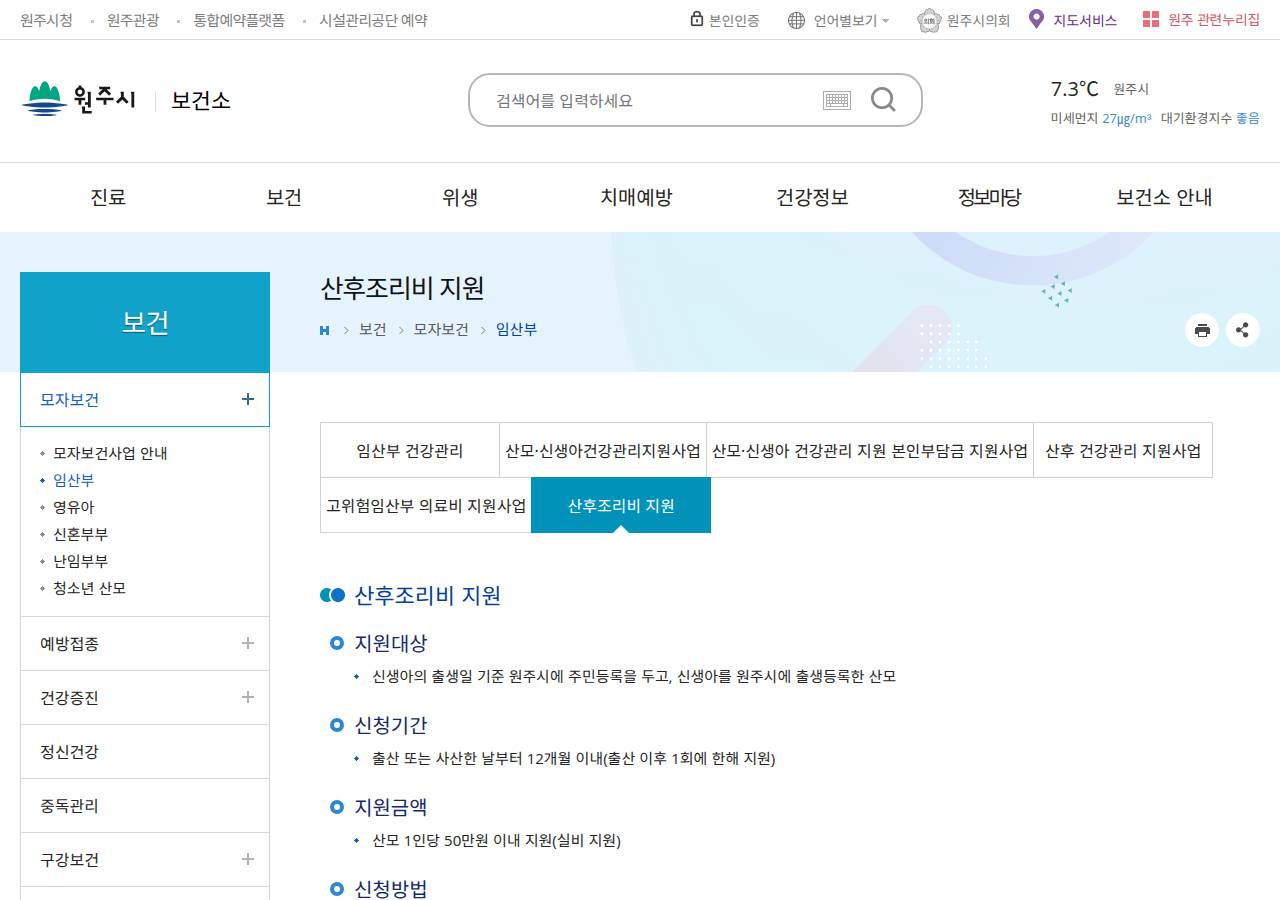Image resolution: width=1280 pixels, height=900 pixels.
Task: Click the 본인인증 lock icon link
Action: click(724, 20)
